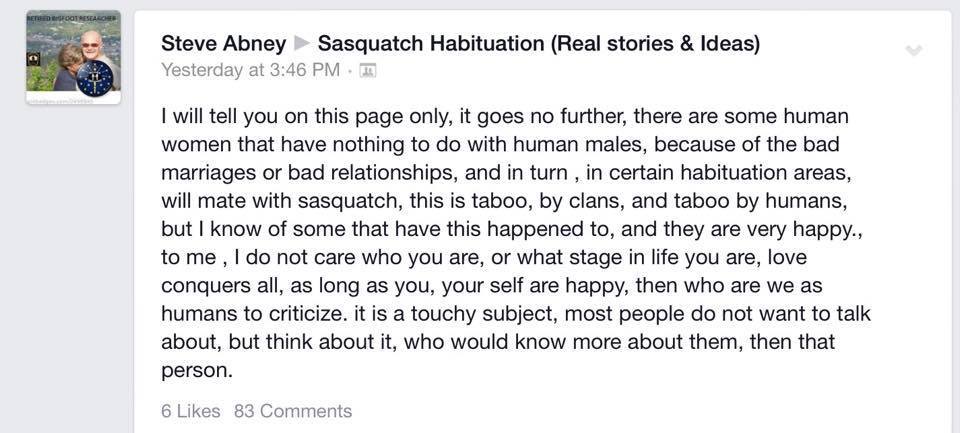Open the 83 Comments thread
Screen dimensions: 960x433
(x=293, y=411)
